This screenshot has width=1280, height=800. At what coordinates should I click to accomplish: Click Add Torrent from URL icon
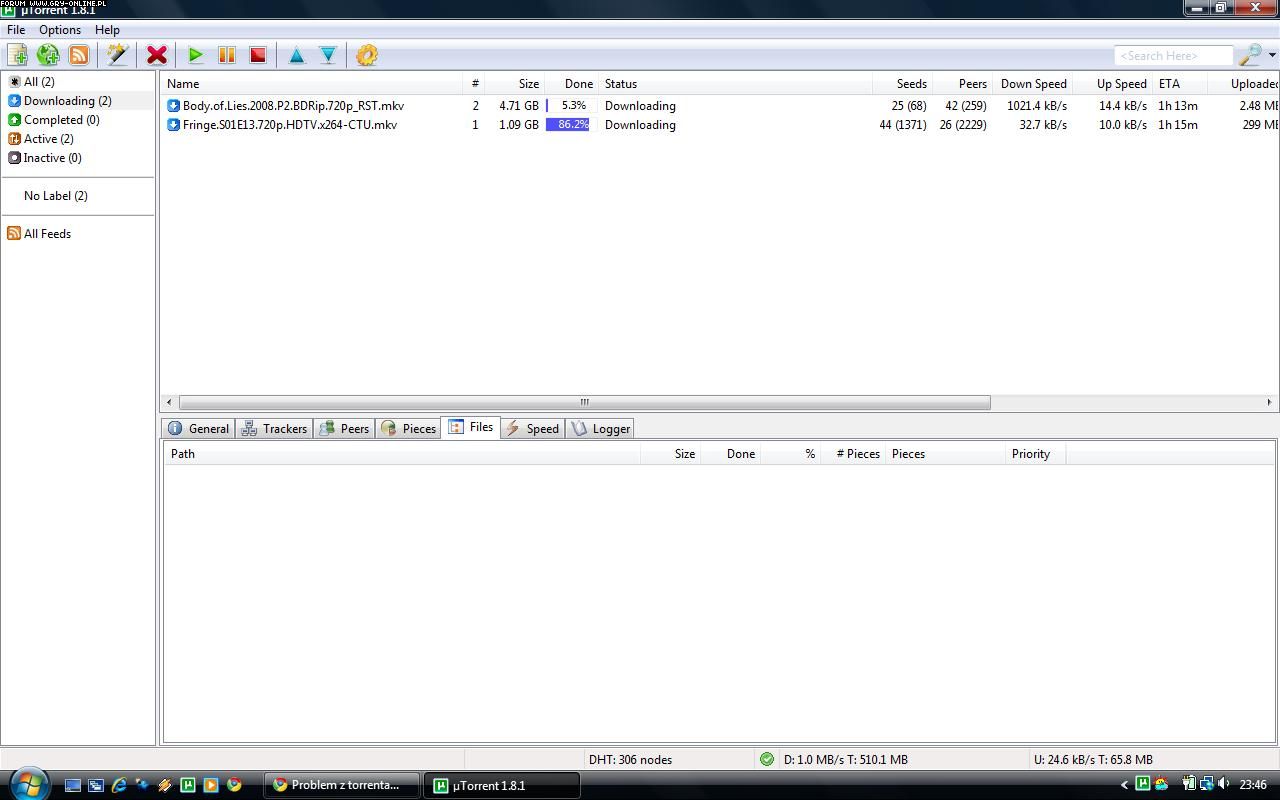coord(48,55)
